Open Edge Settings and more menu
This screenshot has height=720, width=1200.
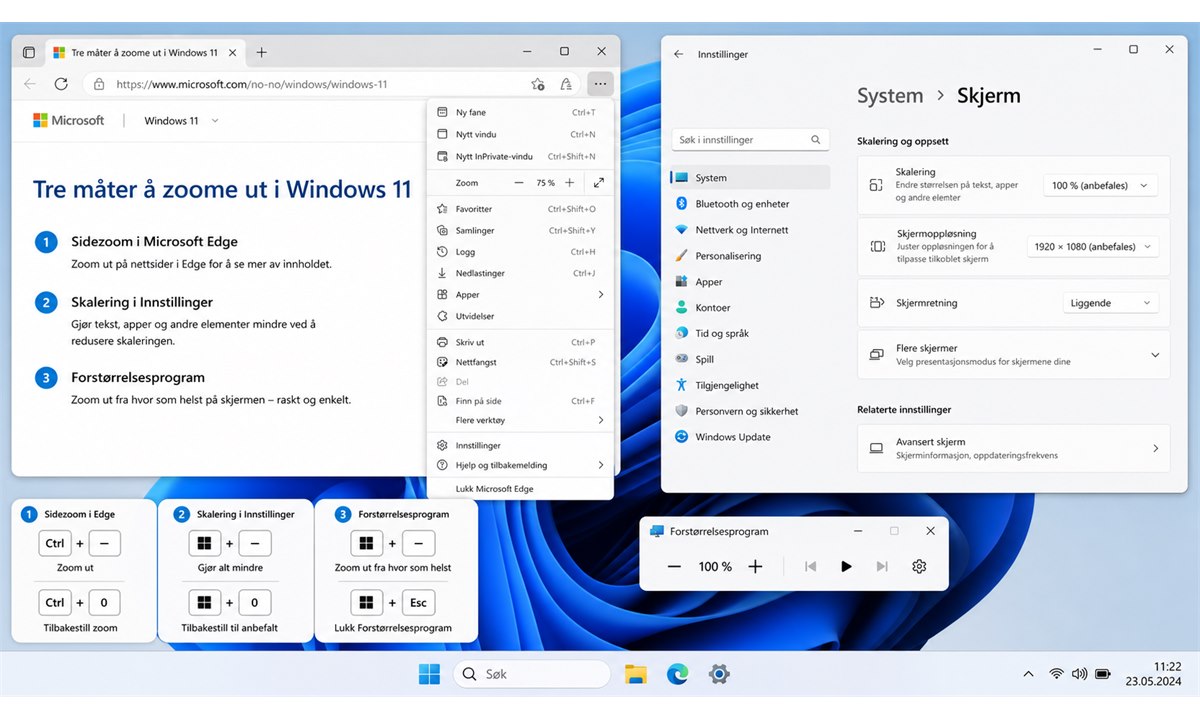point(599,84)
